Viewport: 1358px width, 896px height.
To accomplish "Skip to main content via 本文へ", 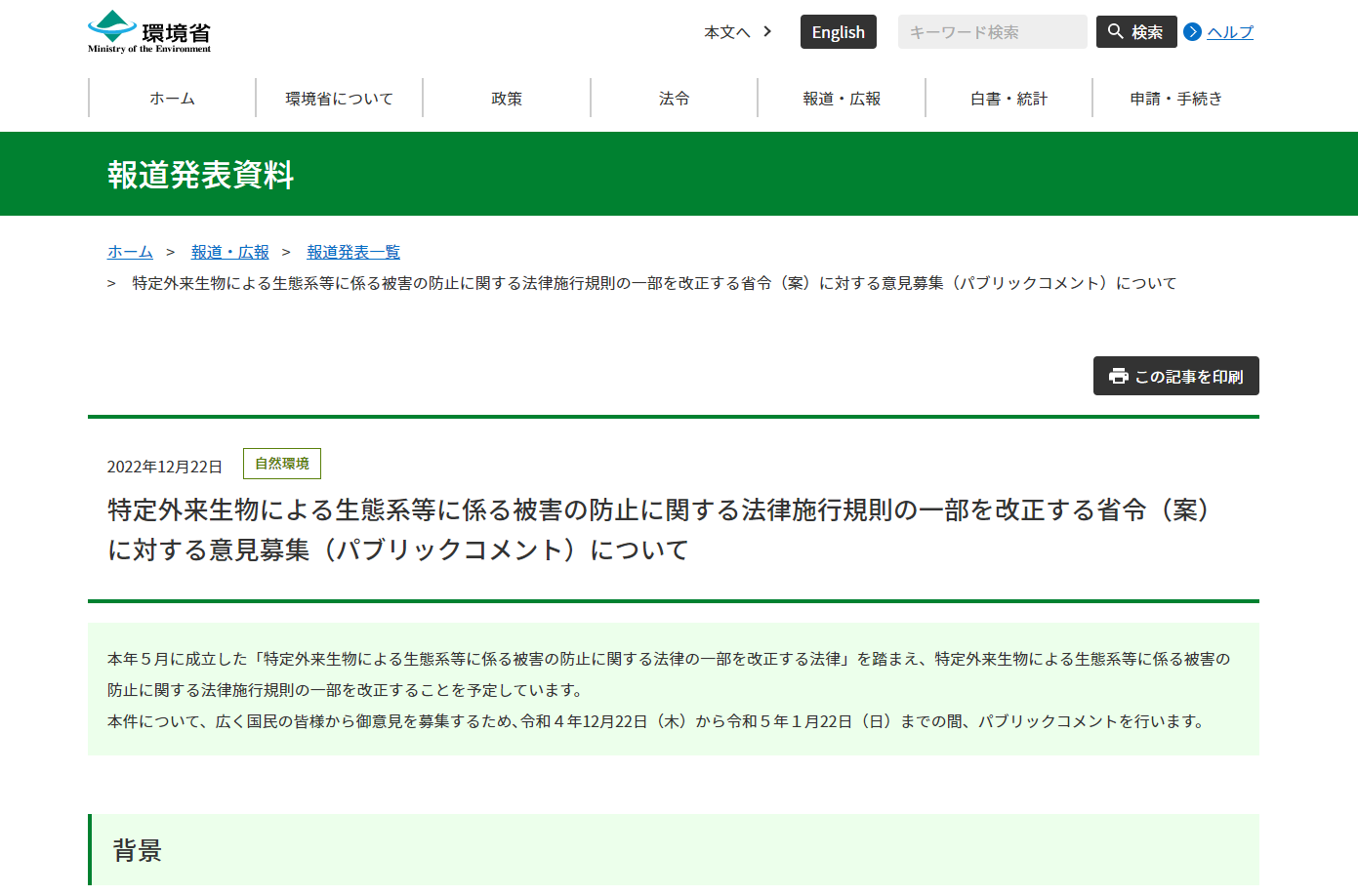I will tap(726, 32).
